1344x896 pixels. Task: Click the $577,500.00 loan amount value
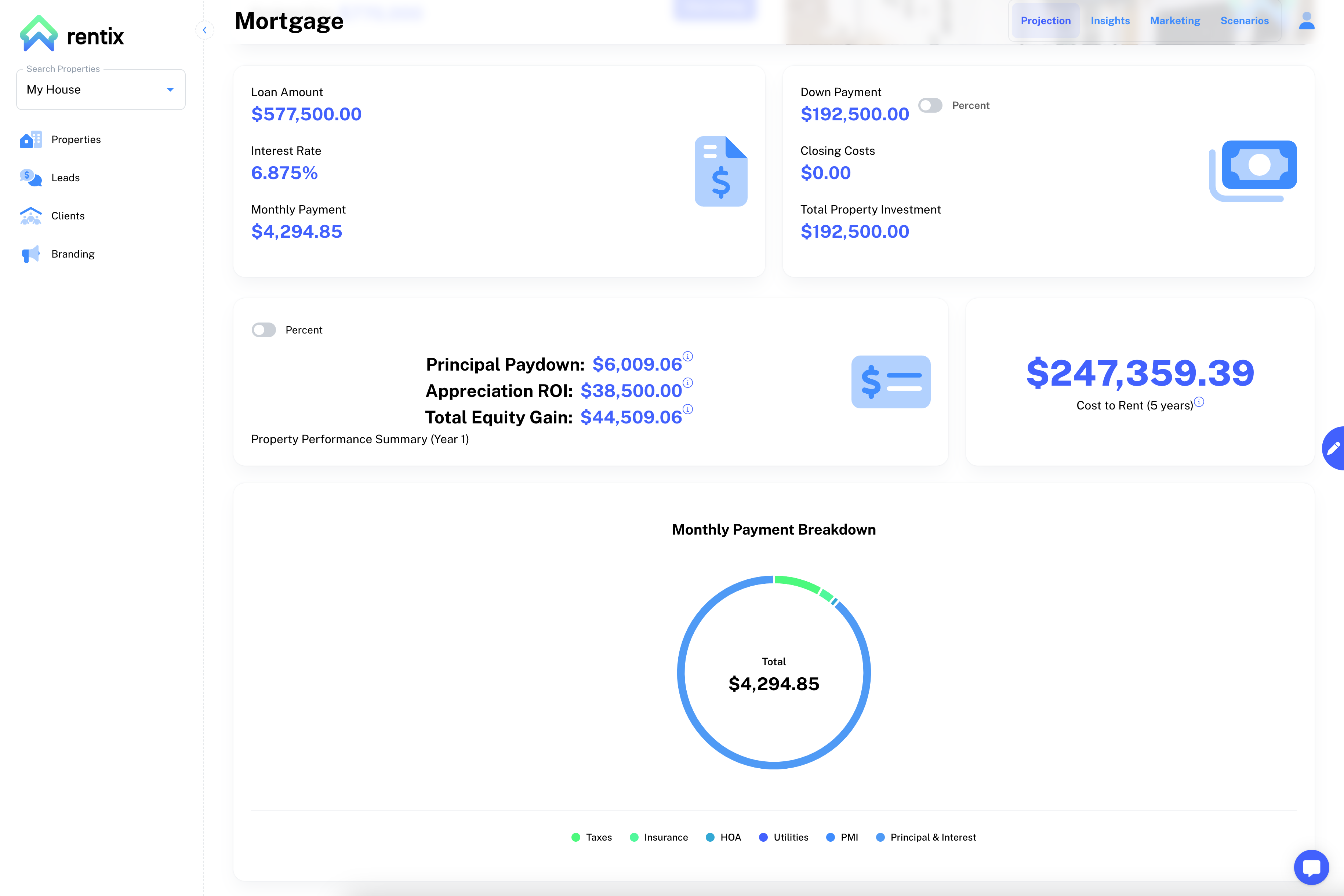pyautogui.click(x=306, y=114)
